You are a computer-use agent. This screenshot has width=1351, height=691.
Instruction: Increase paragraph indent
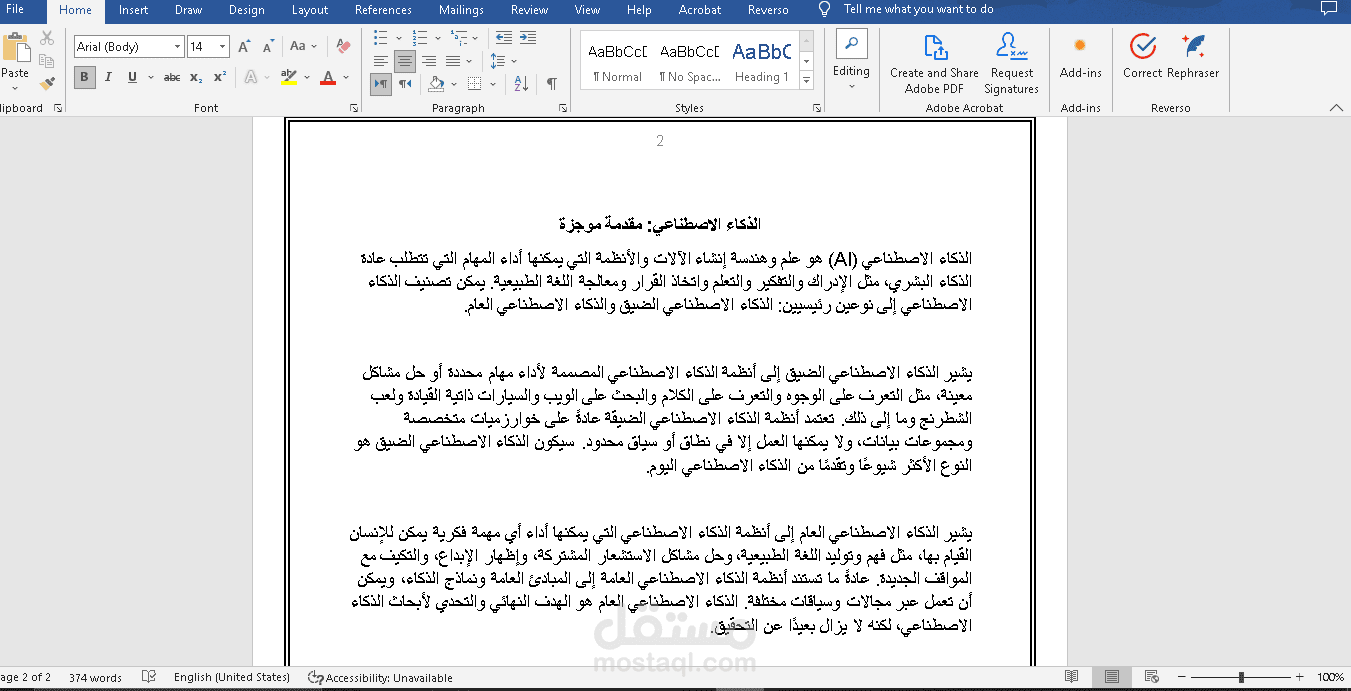coord(529,38)
